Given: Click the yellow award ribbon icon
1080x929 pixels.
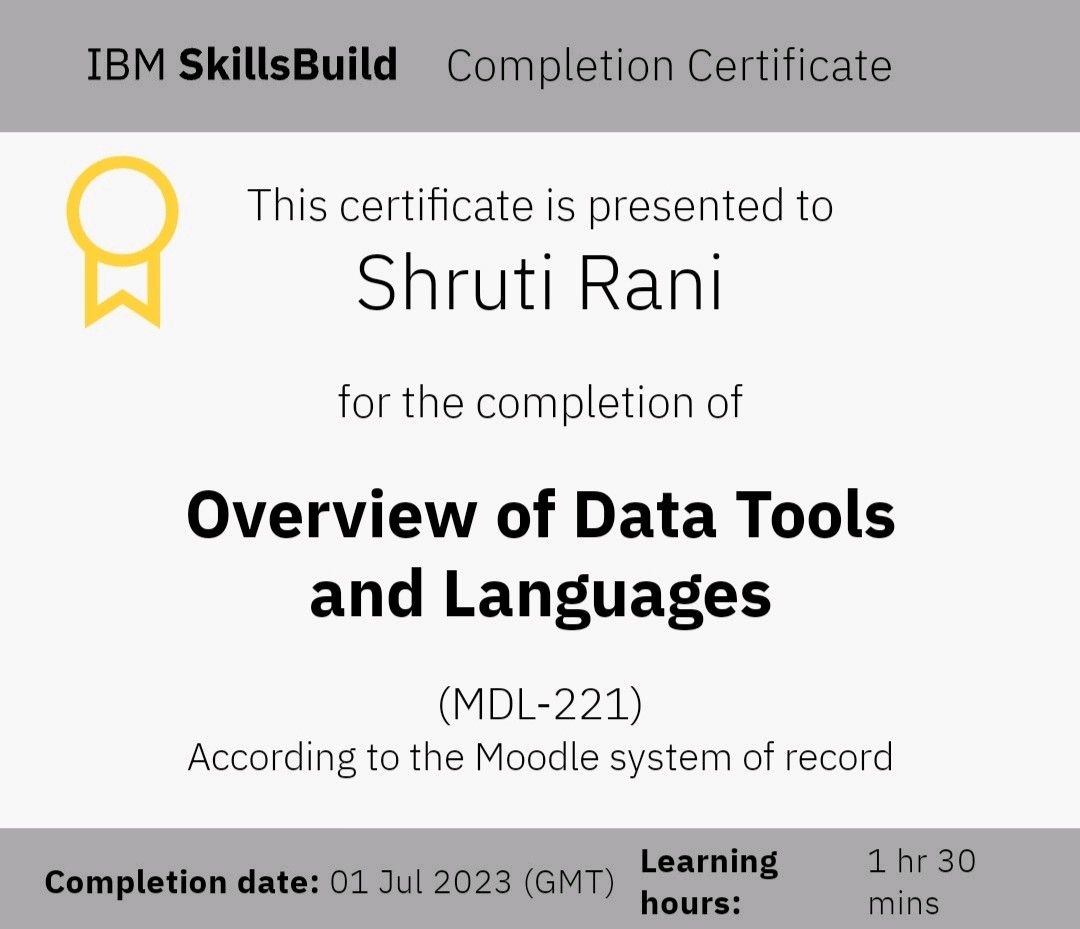Looking at the screenshot, I should tap(123, 241).
